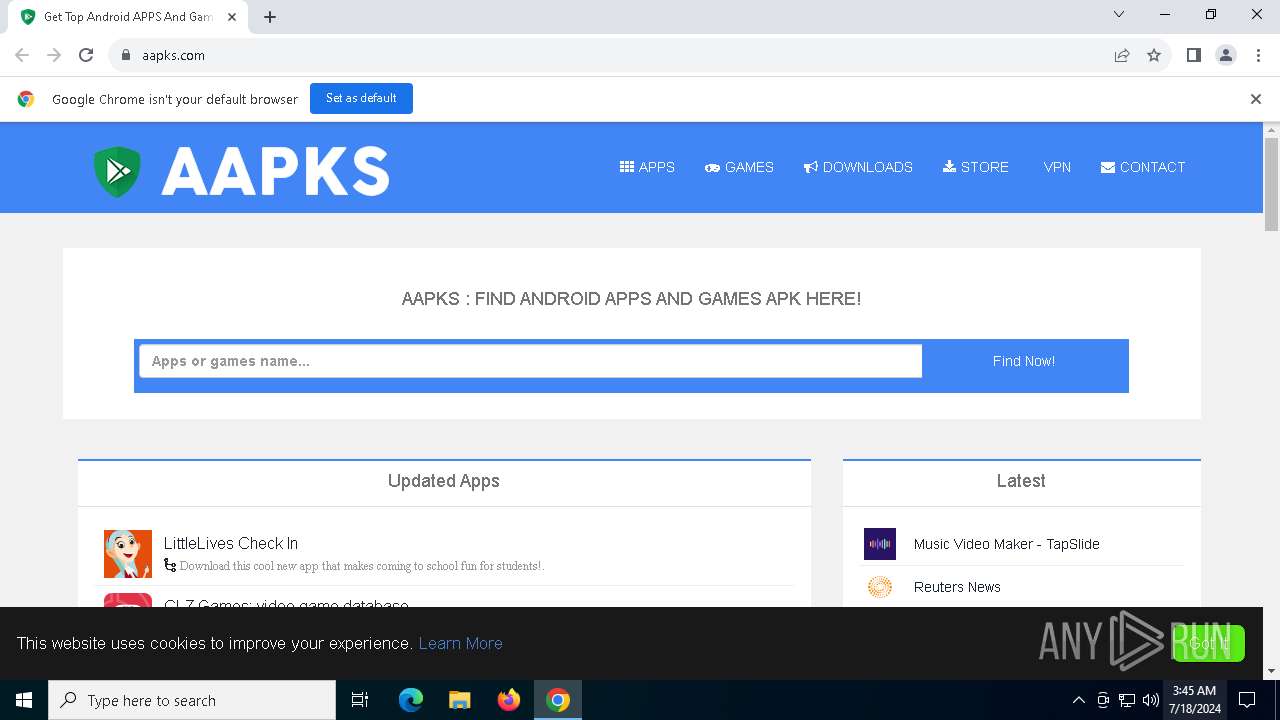Select the Get Top Android APPS tab
The image size is (1280, 720).
click(128, 17)
